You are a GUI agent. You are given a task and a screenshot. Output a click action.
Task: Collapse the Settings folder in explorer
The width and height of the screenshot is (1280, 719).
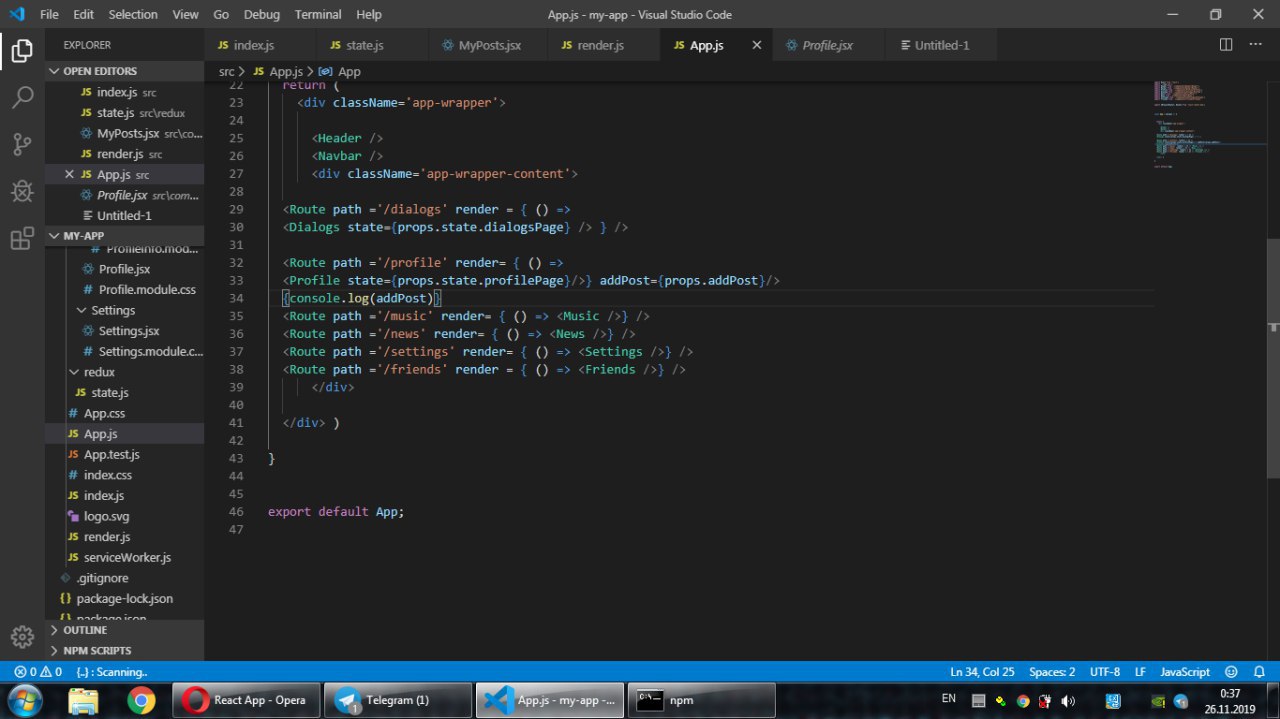coord(112,310)
